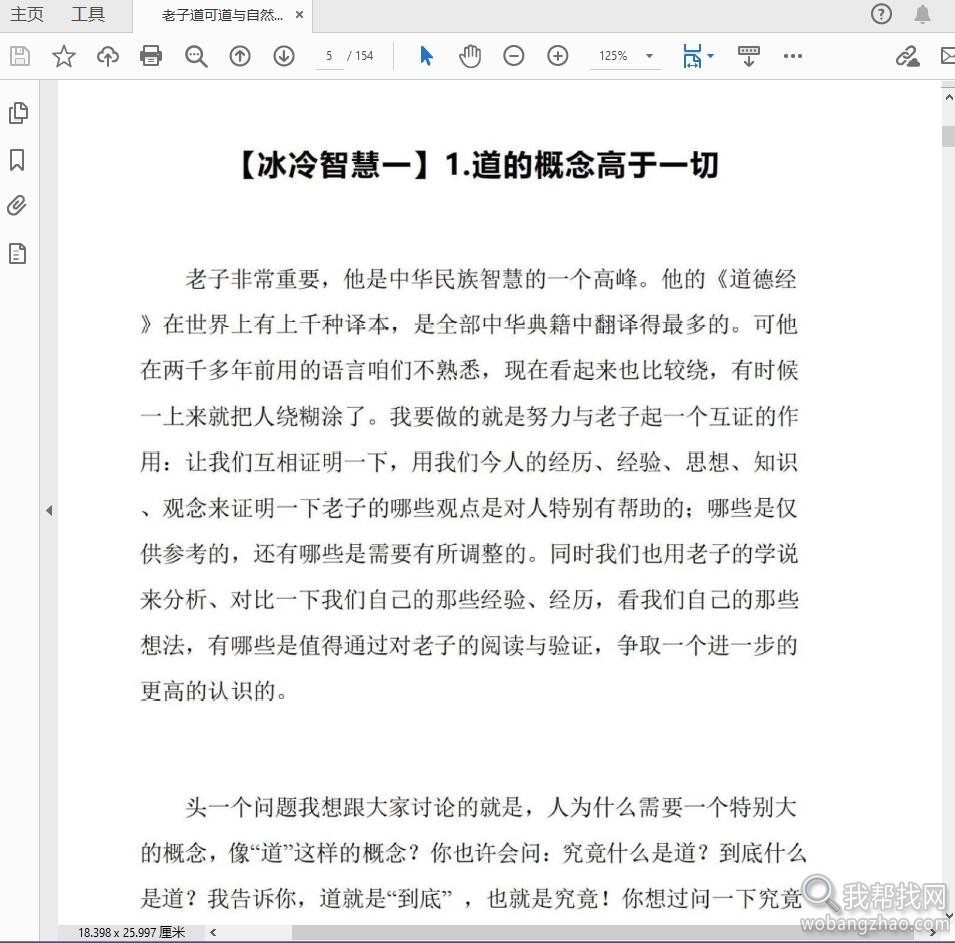Add document to favorites with star icon
This screenshot has width=955, height=943.
point(63,56)
